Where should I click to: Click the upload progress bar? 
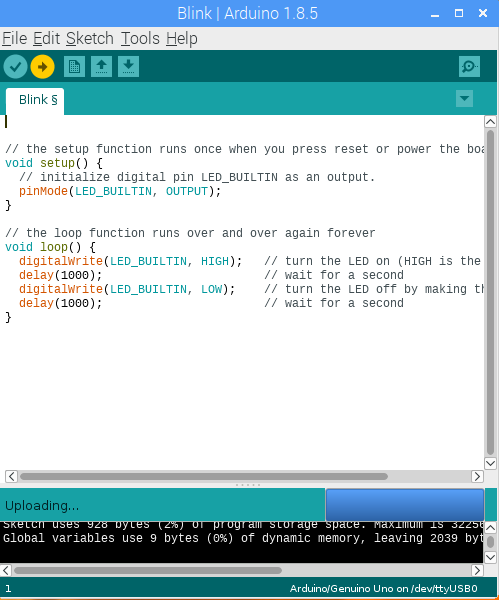(x=405, y=505)
